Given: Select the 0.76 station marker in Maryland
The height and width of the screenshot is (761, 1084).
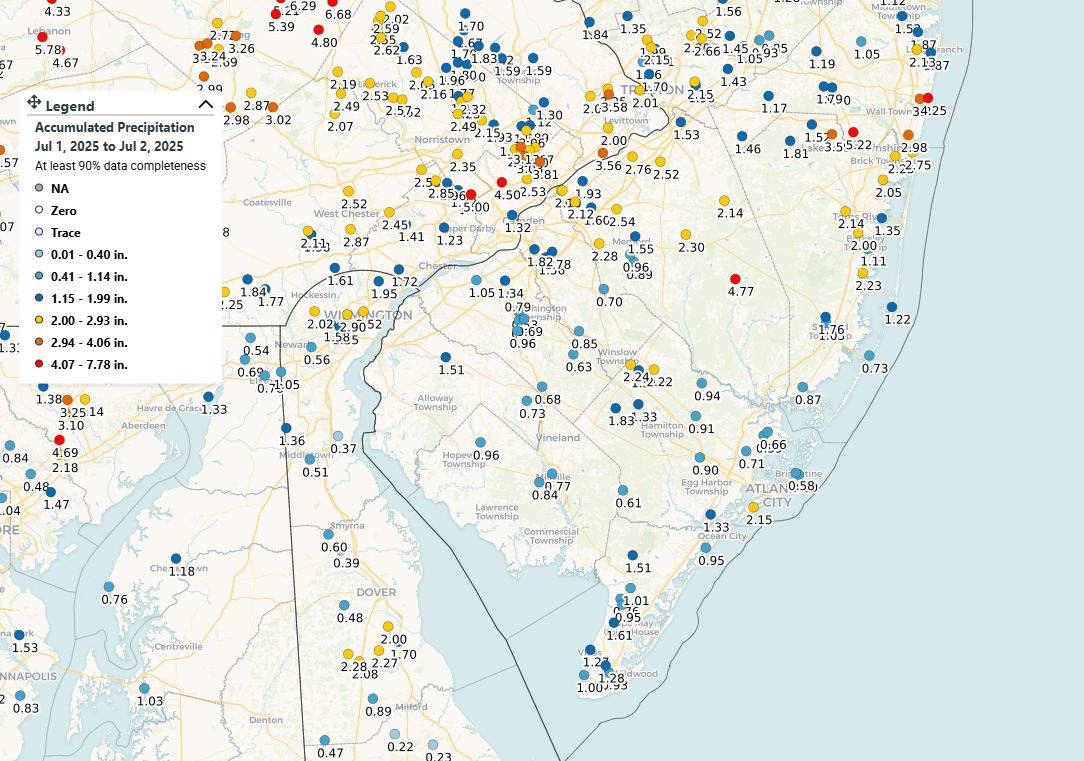Looking at the screenshot, I should pyautogui.click(x=109, y=587).
